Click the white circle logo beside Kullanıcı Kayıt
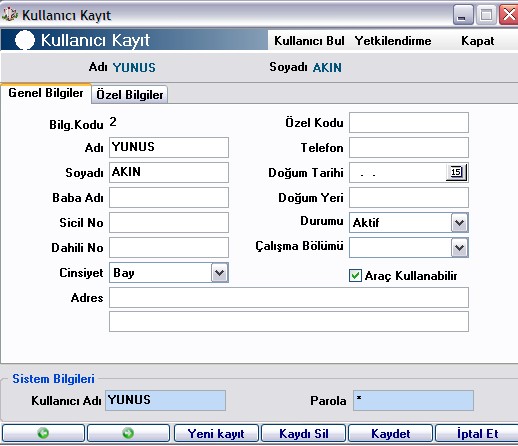 pyautogui.click(x=25, y=40)
